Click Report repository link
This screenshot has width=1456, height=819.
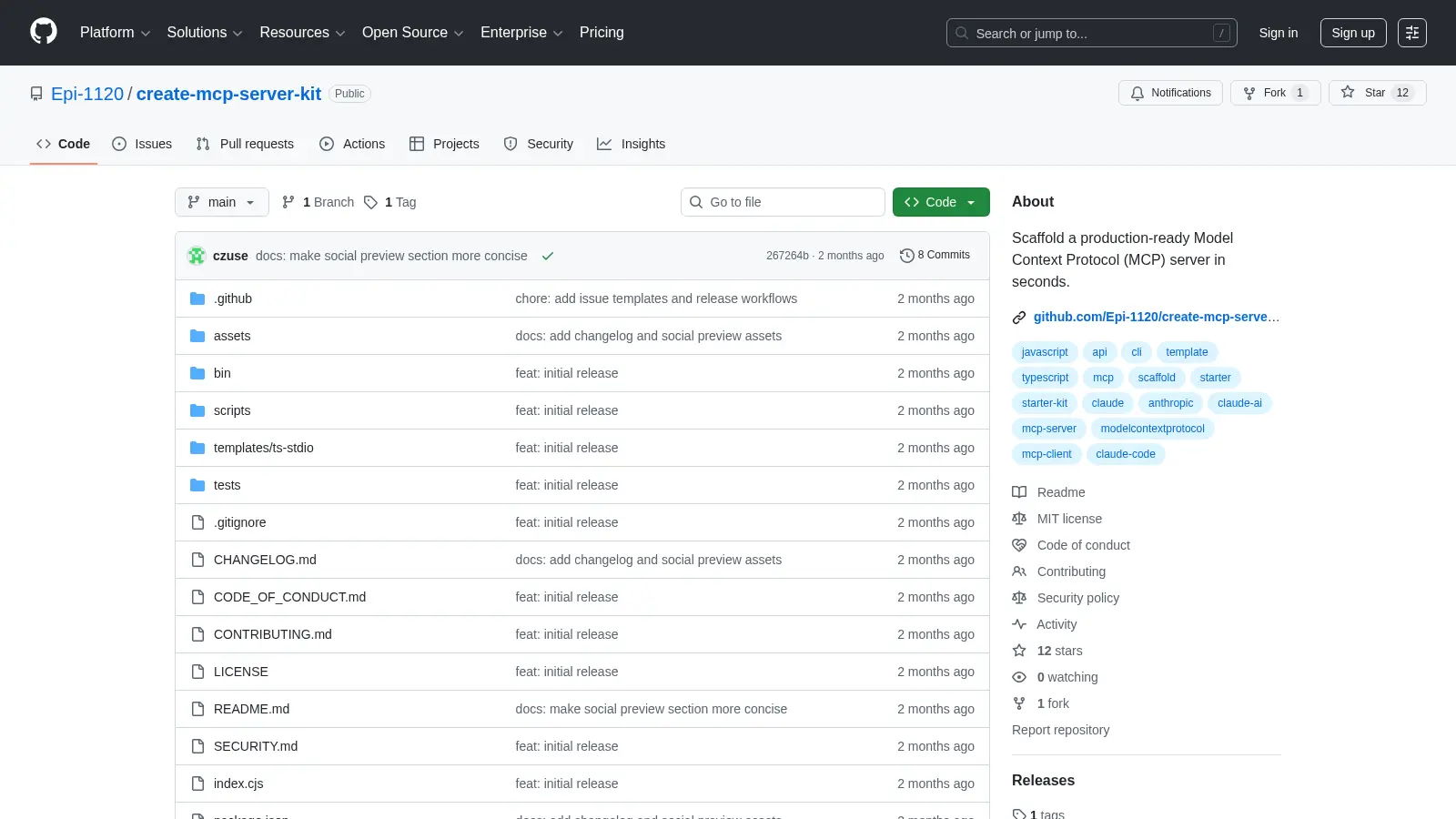[x=1060, y=730]
